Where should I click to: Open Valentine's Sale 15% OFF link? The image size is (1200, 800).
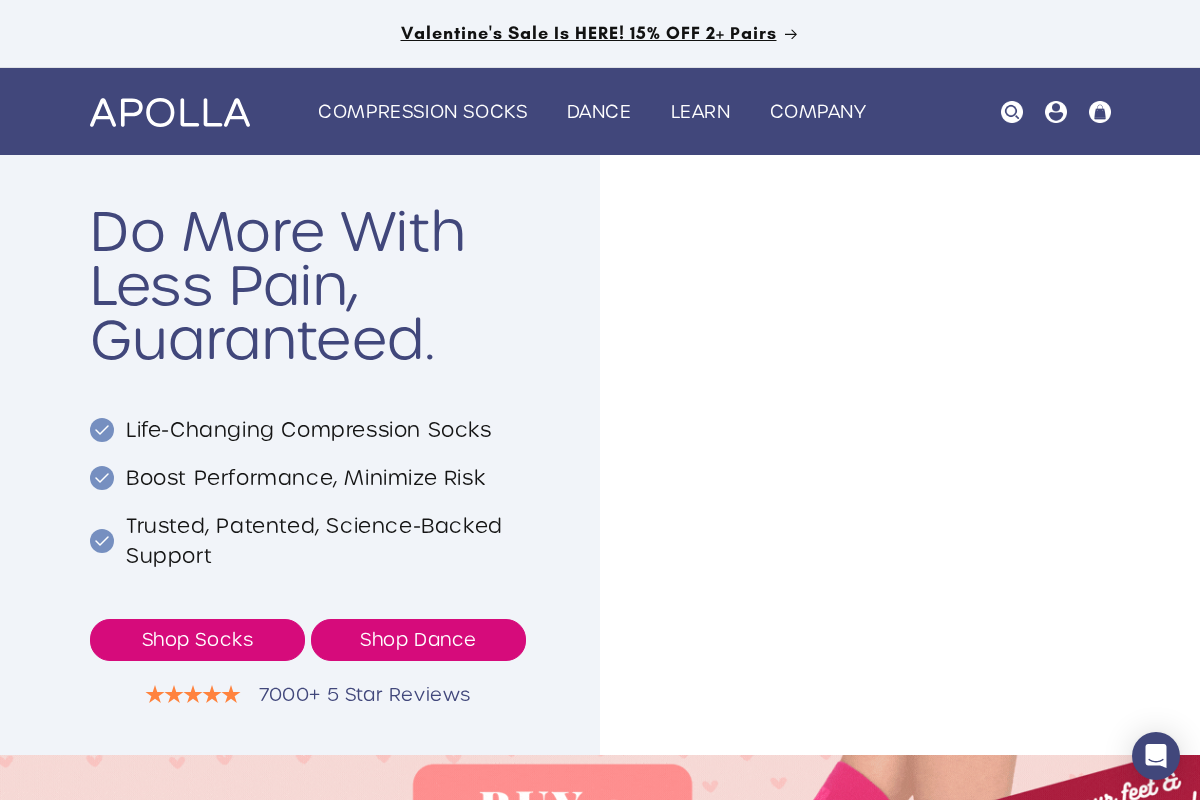pyautogui.click(x=588, y=34)
